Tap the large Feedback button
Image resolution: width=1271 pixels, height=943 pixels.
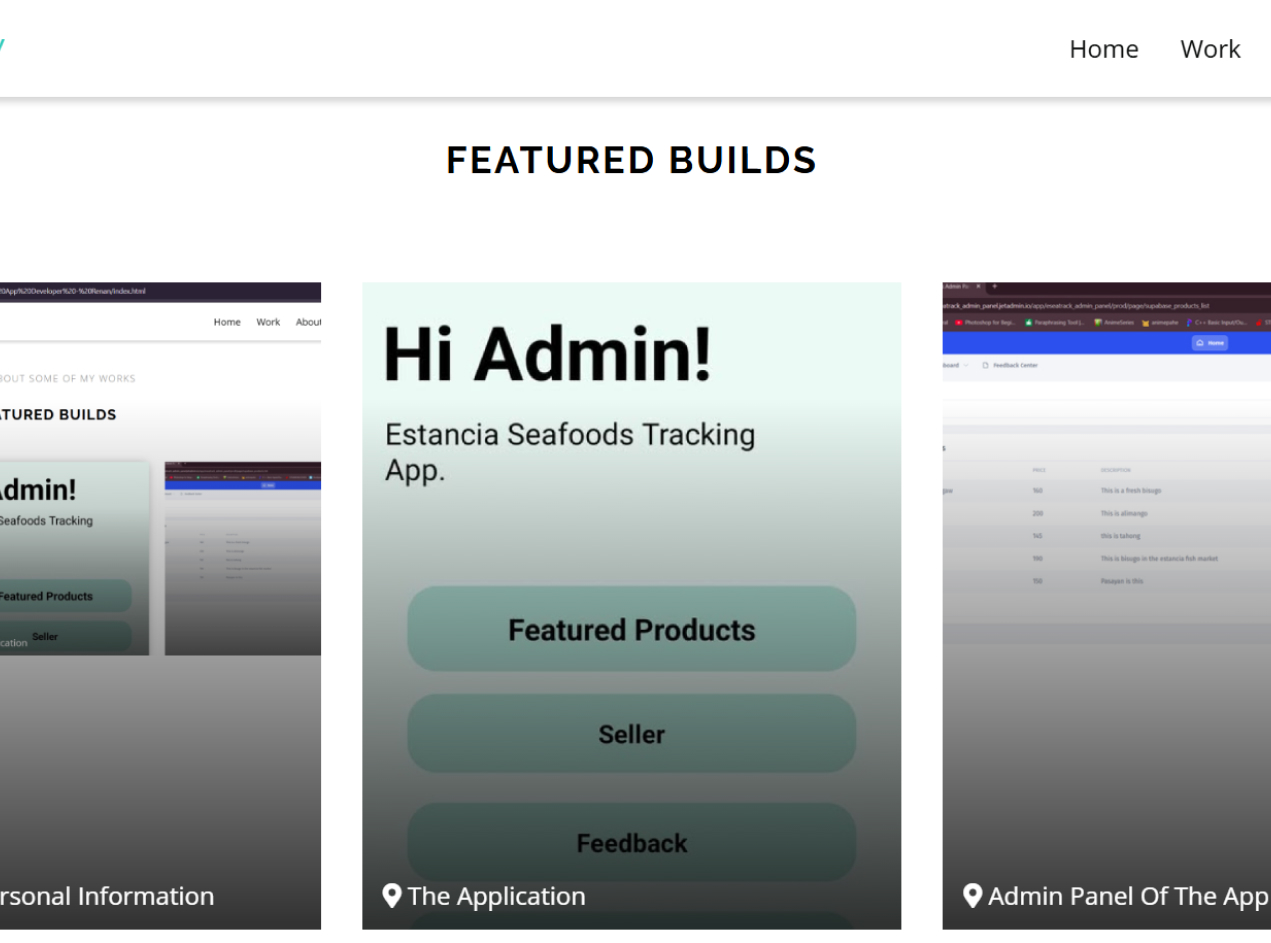point(631,843)
